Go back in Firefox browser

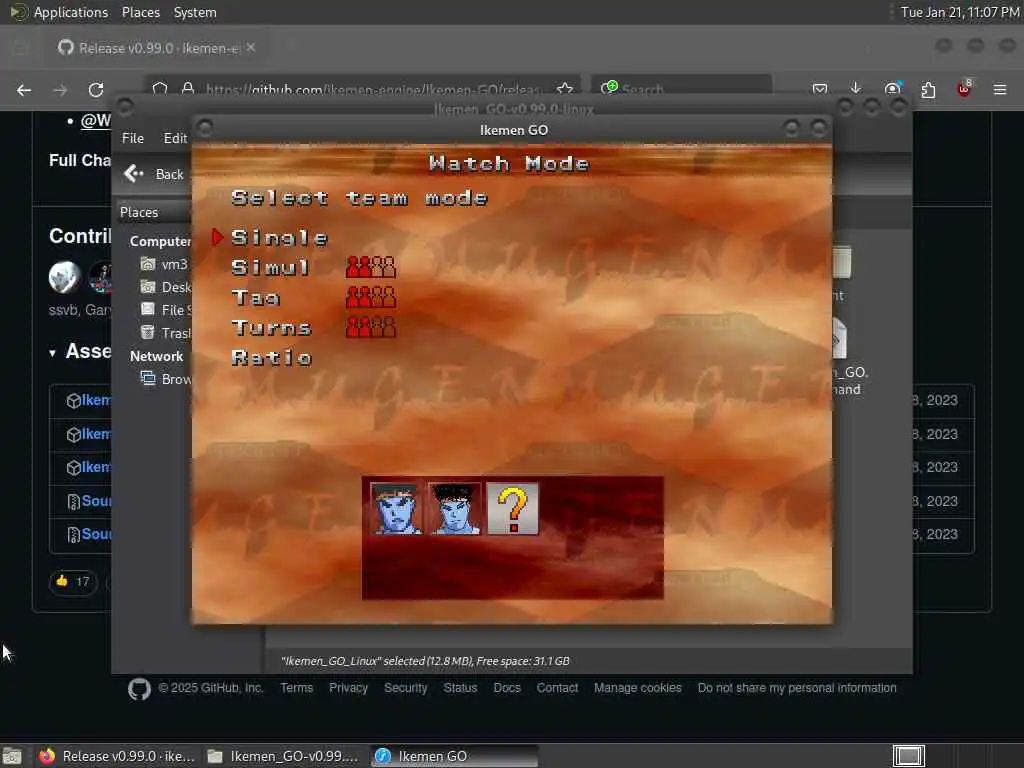[x=24, y=90]
